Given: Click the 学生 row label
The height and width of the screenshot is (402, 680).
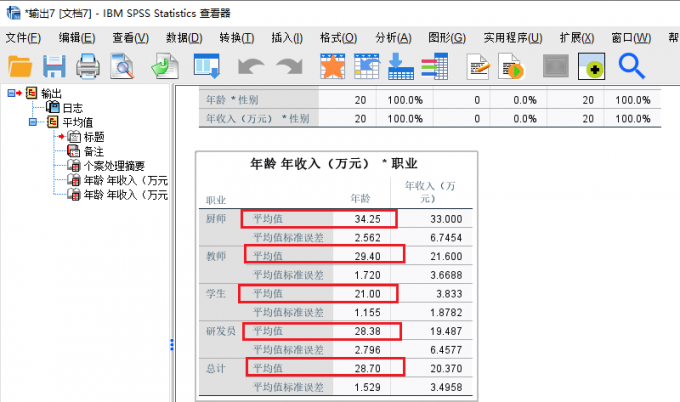Looking at the screenshot, I should (x=216, y=294).
